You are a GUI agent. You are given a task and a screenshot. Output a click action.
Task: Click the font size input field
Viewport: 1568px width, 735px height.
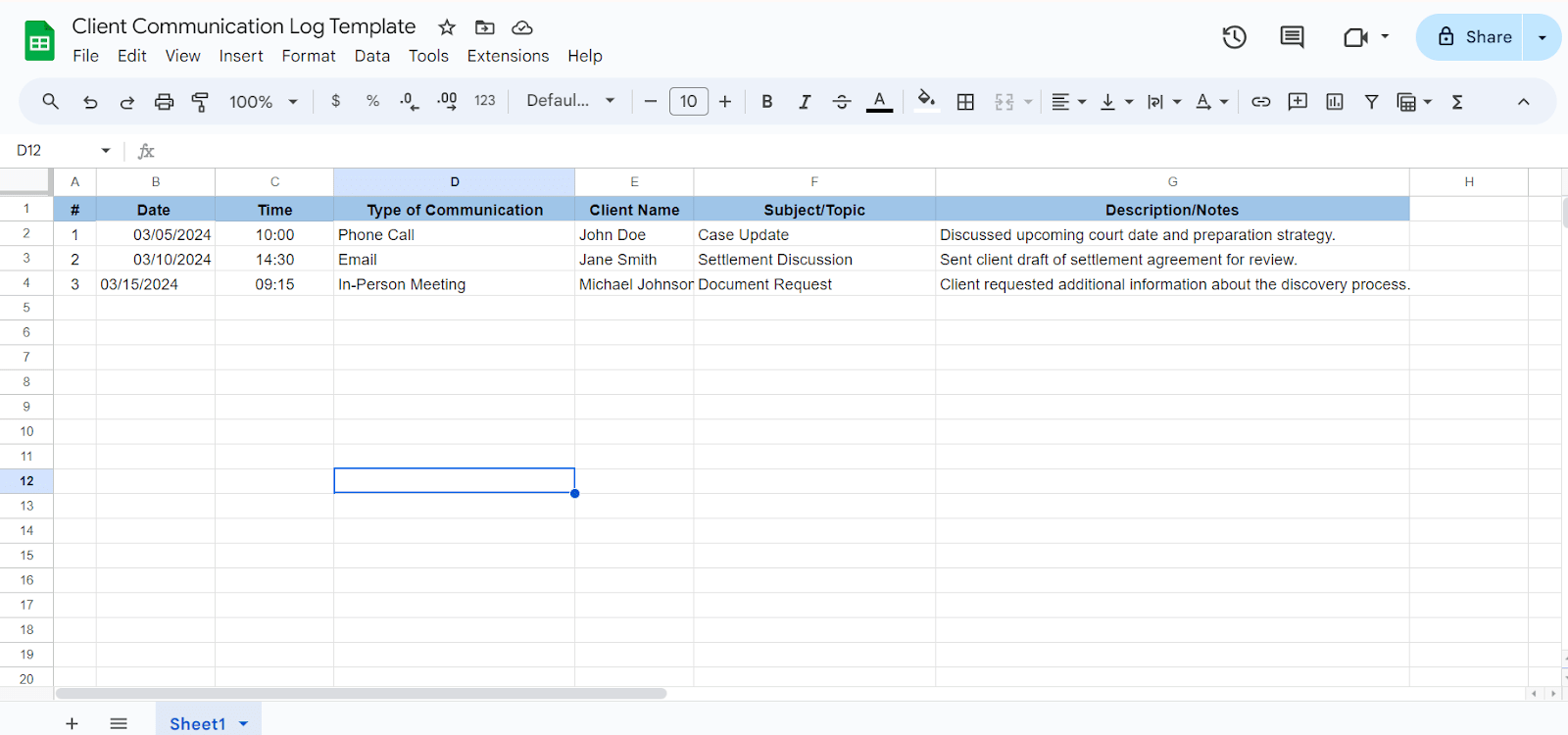point(688,101)
